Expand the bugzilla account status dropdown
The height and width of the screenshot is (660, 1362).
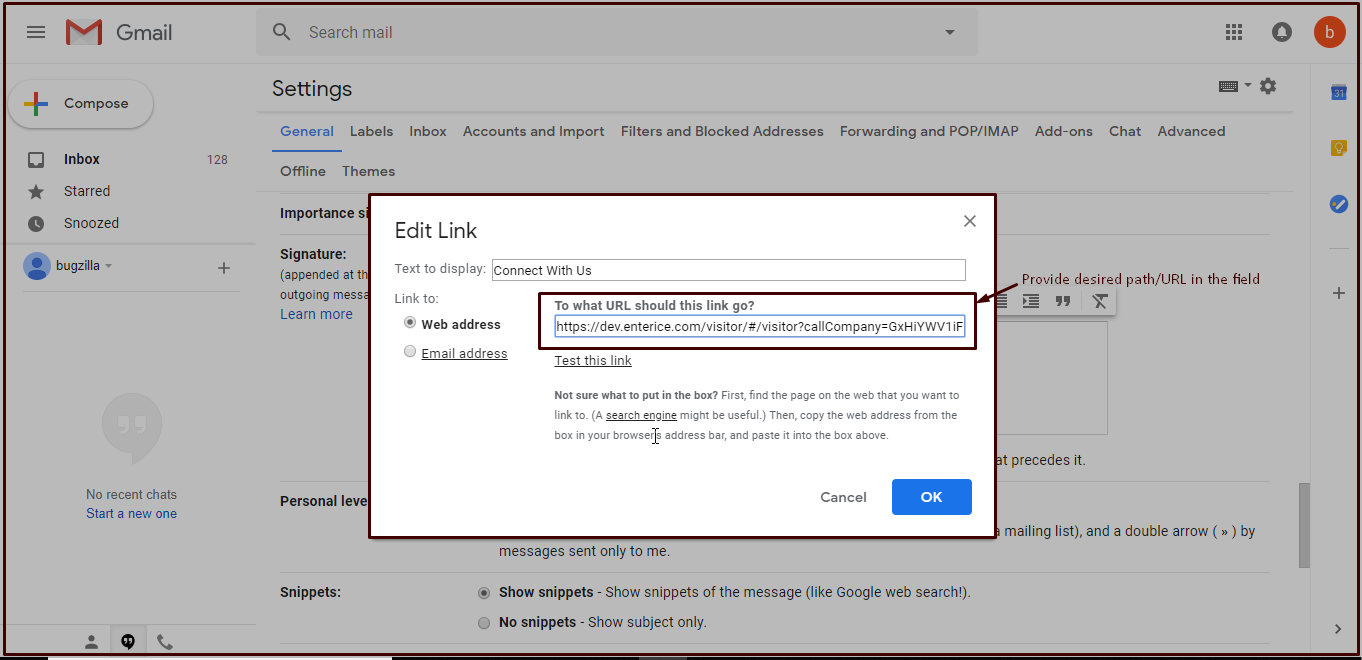(x=109, y=267)
